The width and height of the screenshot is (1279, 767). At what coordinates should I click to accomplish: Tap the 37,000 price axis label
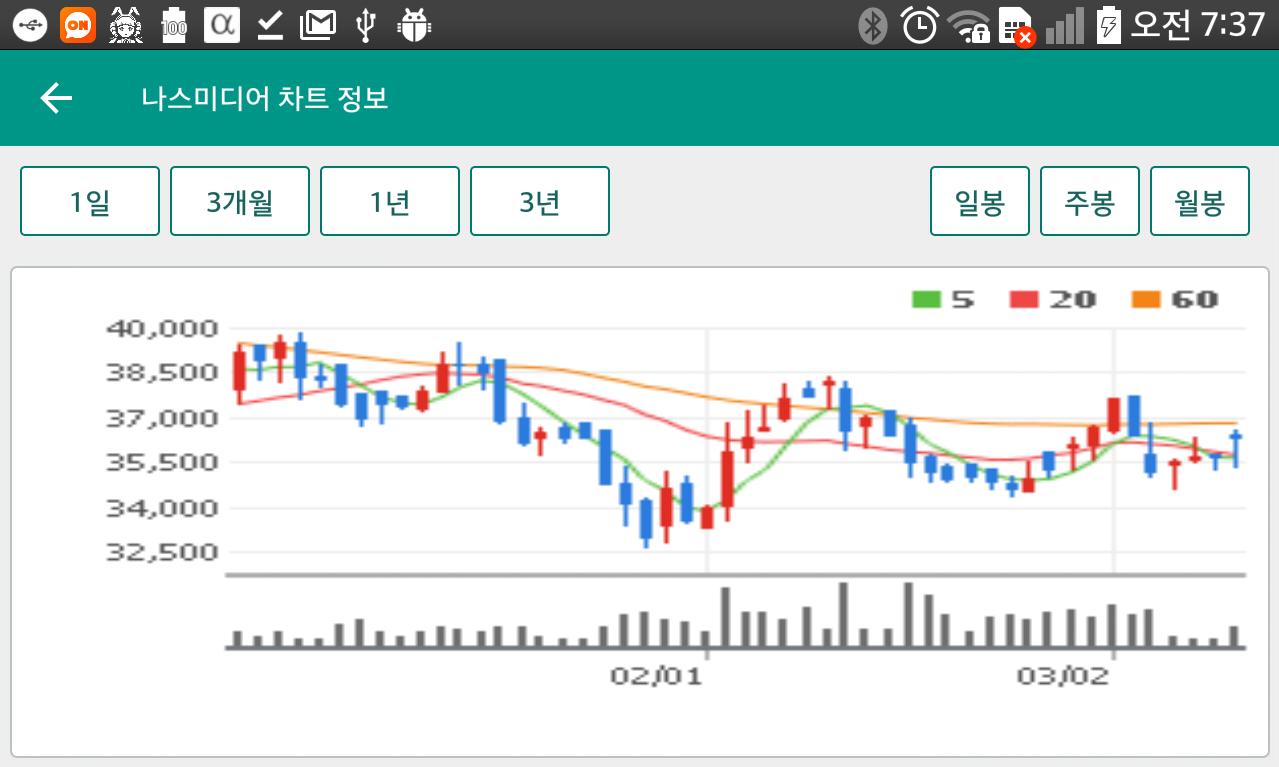pyautogui.click(x=162, y=418)
